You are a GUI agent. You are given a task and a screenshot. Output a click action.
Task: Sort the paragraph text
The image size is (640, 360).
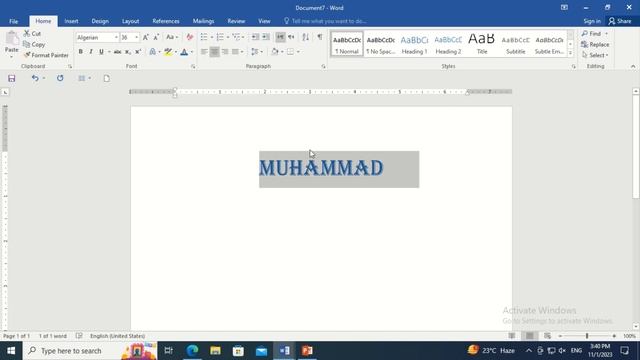point(305,37)
